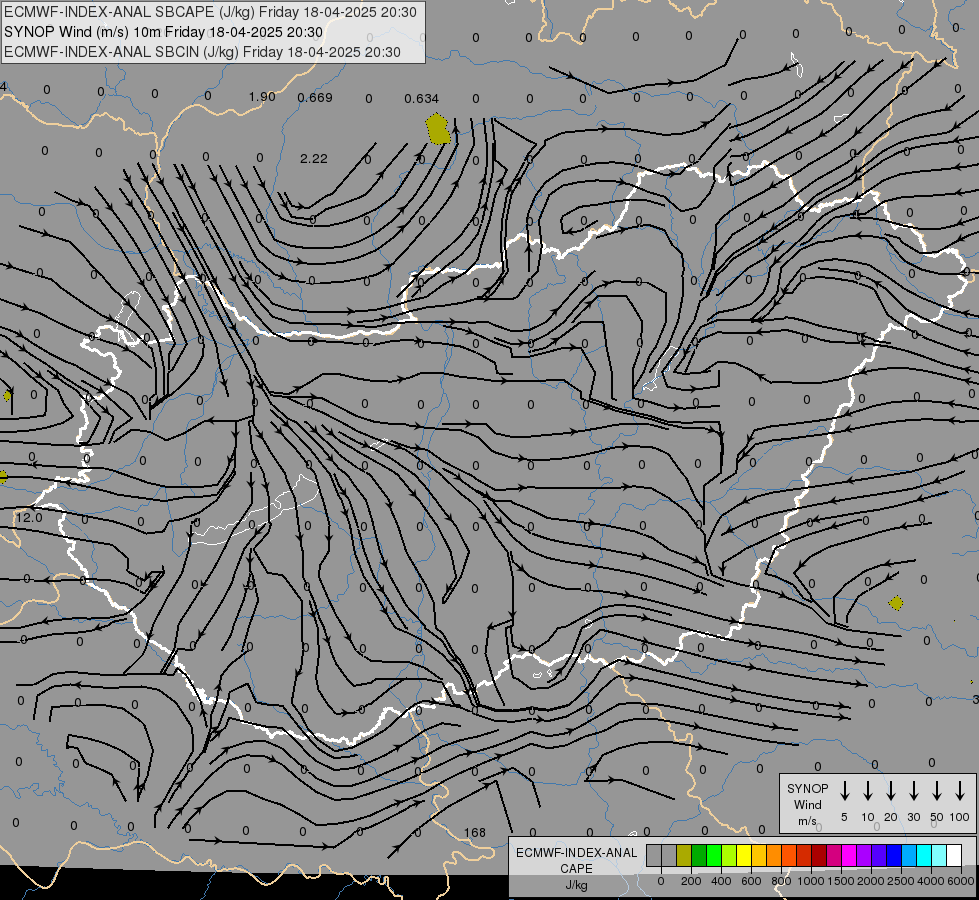This screenshot has width=979, height=900.
Task: Select the 2500 tick label in the CAPE legend
Action: [901, 881]
